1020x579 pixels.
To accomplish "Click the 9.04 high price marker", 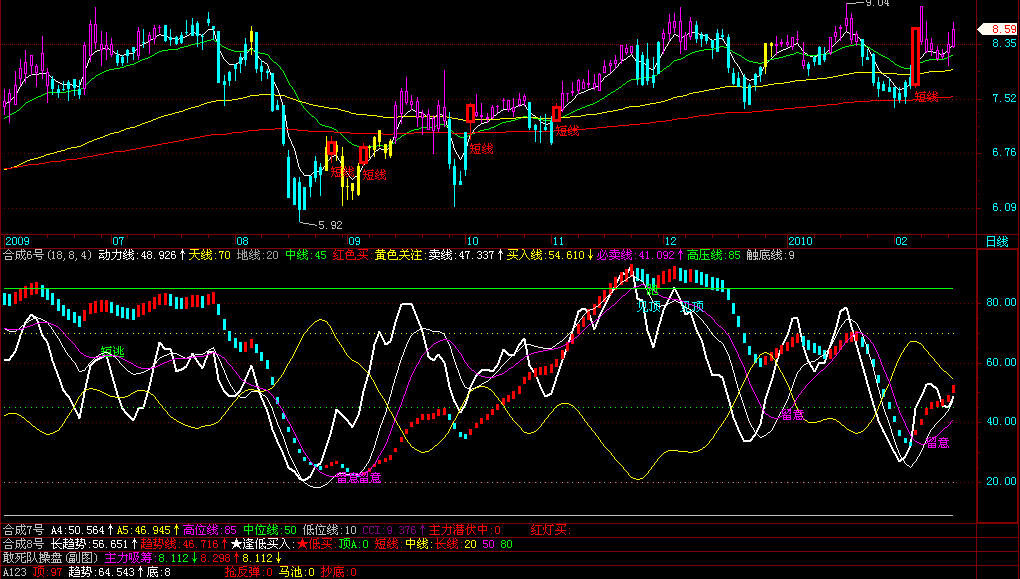I will pos(877,3).
